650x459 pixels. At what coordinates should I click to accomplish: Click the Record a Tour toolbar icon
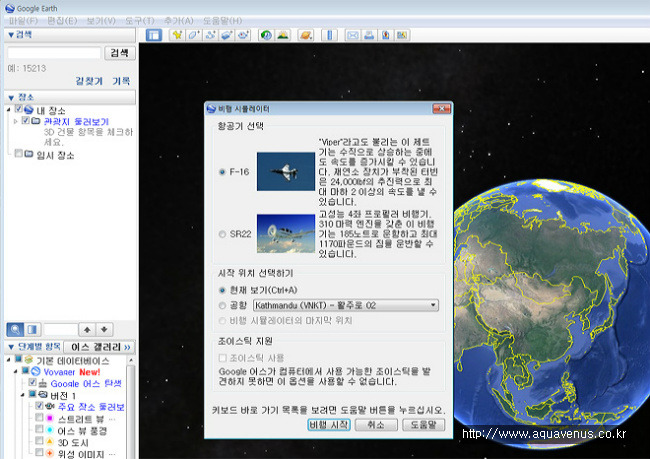coord(243,35)
